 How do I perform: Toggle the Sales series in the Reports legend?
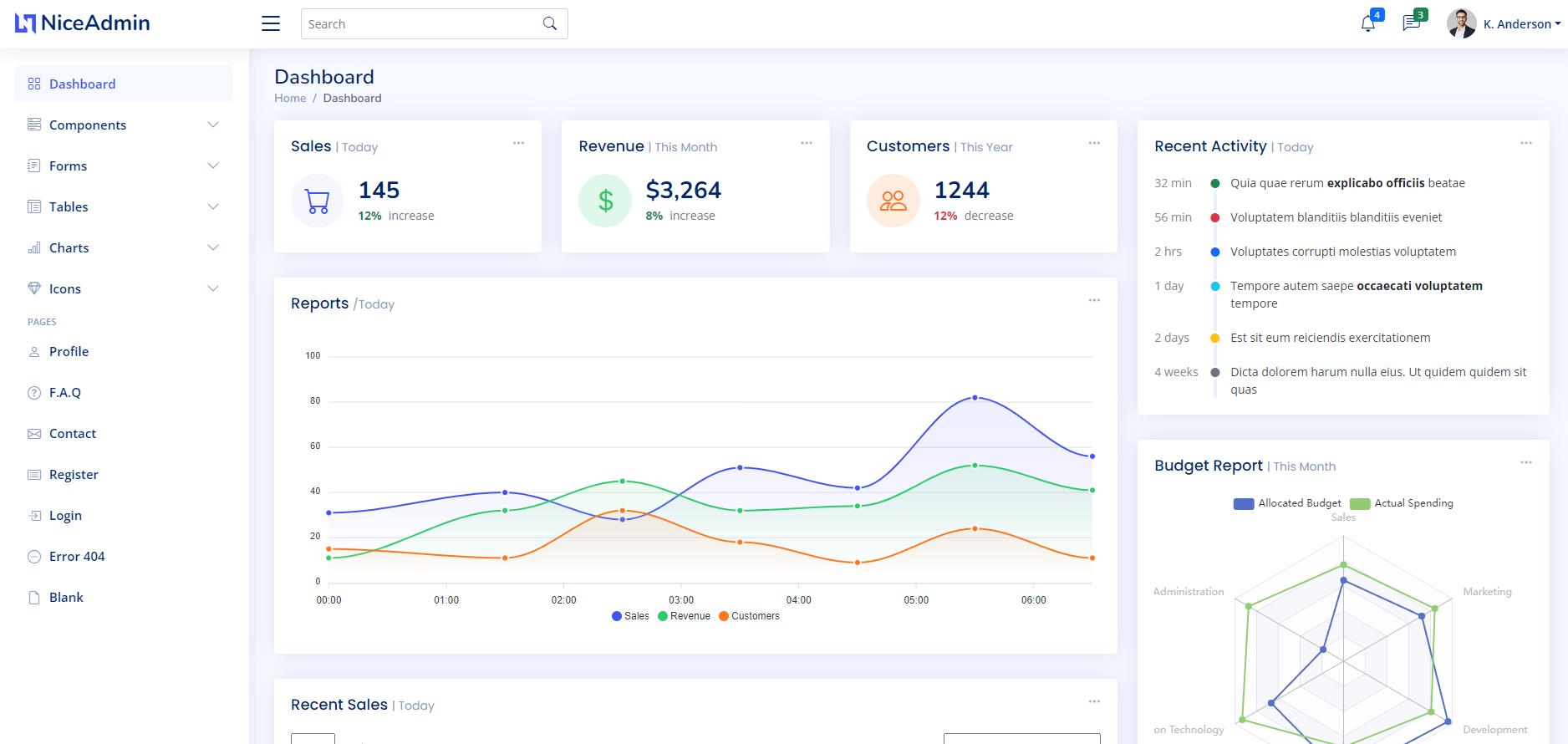coord(630,616)
